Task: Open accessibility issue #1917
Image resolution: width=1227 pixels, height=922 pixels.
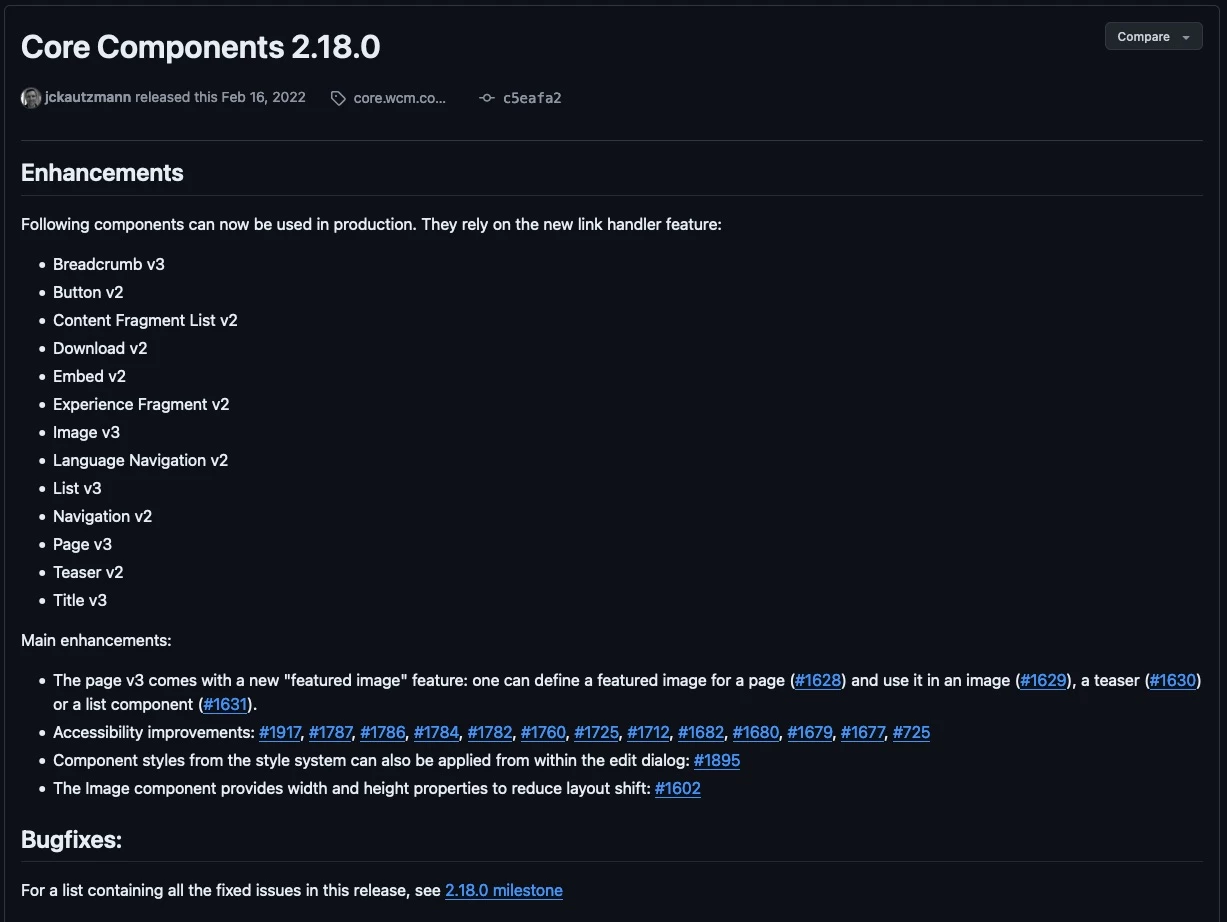Action: [x=280, y=732]
